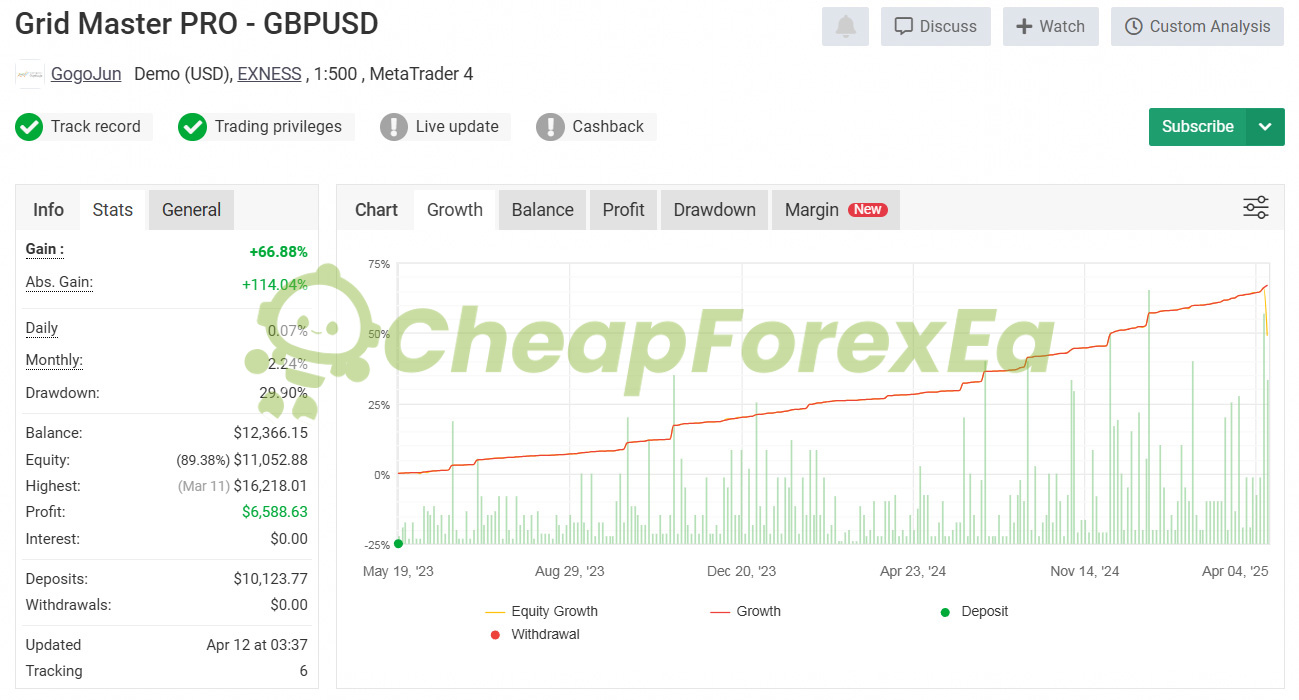1299x700 pixels.
Task: Select the Stats tab
Action: click(x=113, y=210)
